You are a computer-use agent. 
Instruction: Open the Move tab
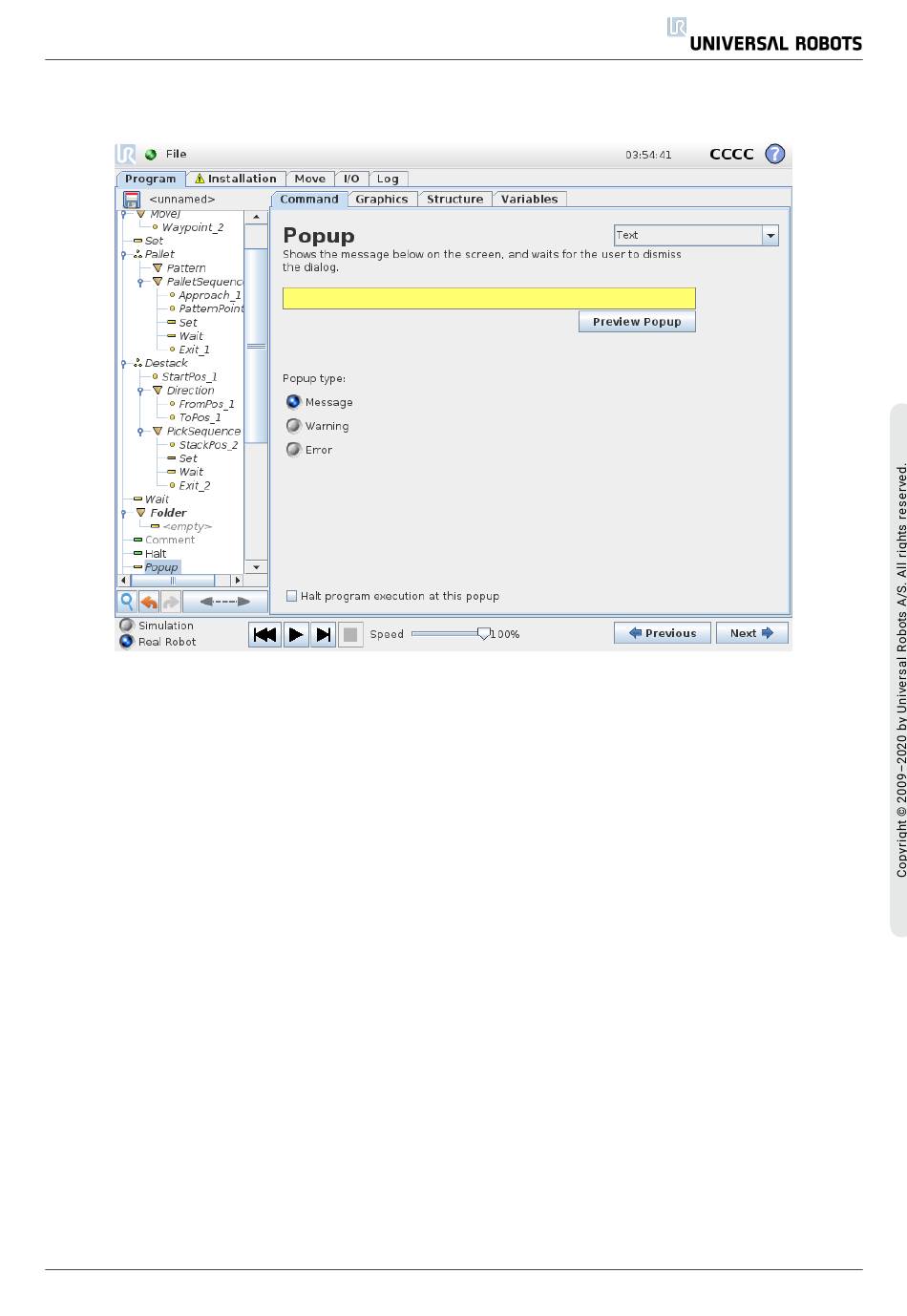click(309, 179)
